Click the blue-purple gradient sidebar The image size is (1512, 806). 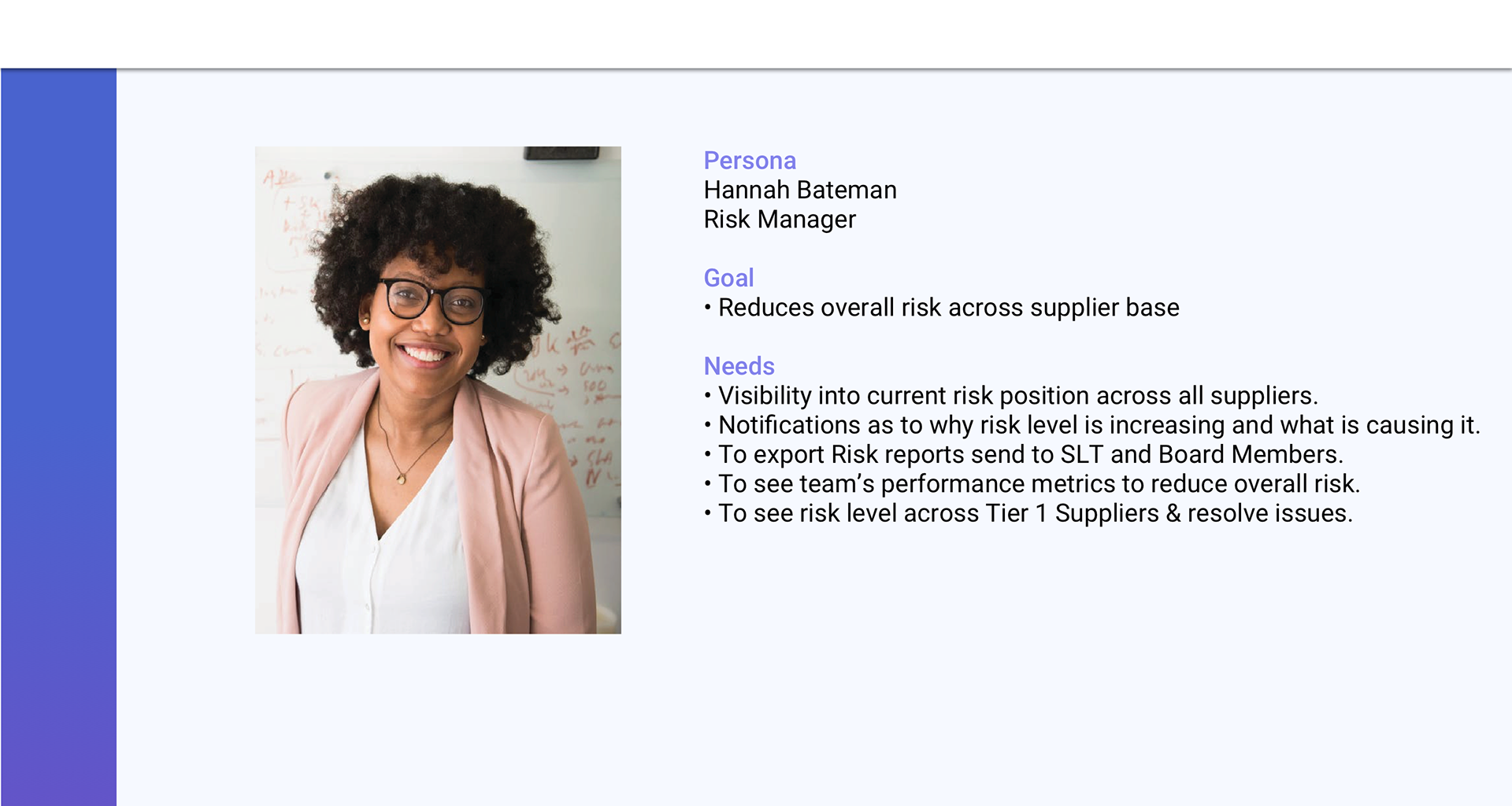pyautogui.click(x=58, y=437)
